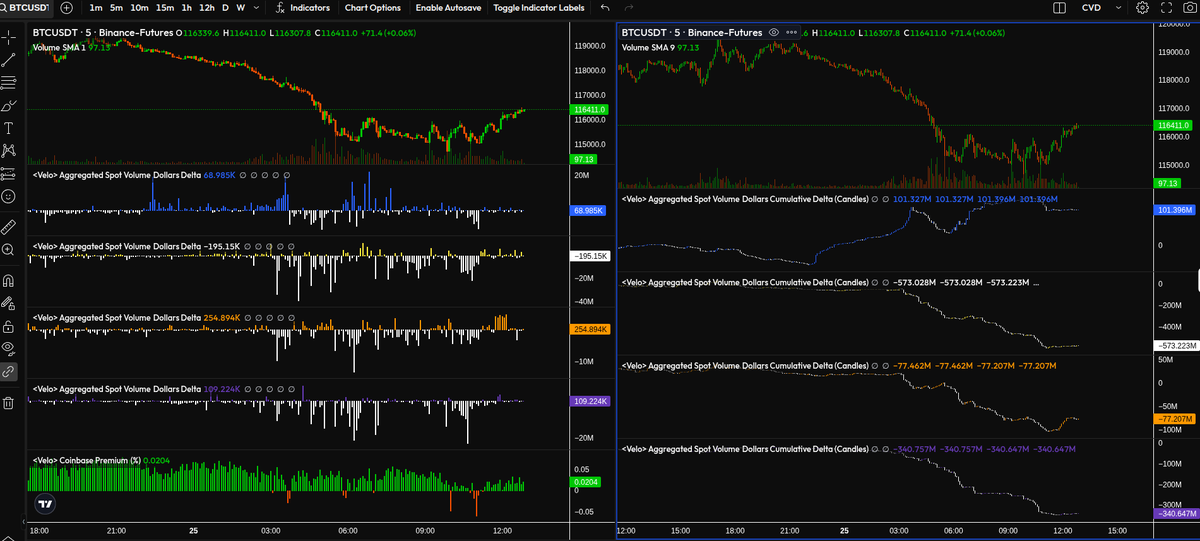The width and height of the screenshot is (1200, 541).
Task: Lock all drawing tools
Action: pyautogui.click(x=9, y=326)
